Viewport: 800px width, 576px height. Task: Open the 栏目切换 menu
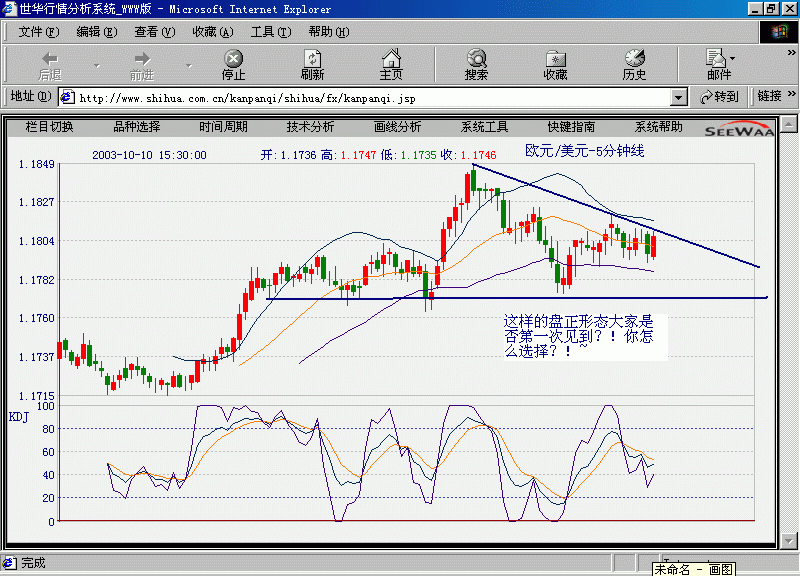click(49, 127)
